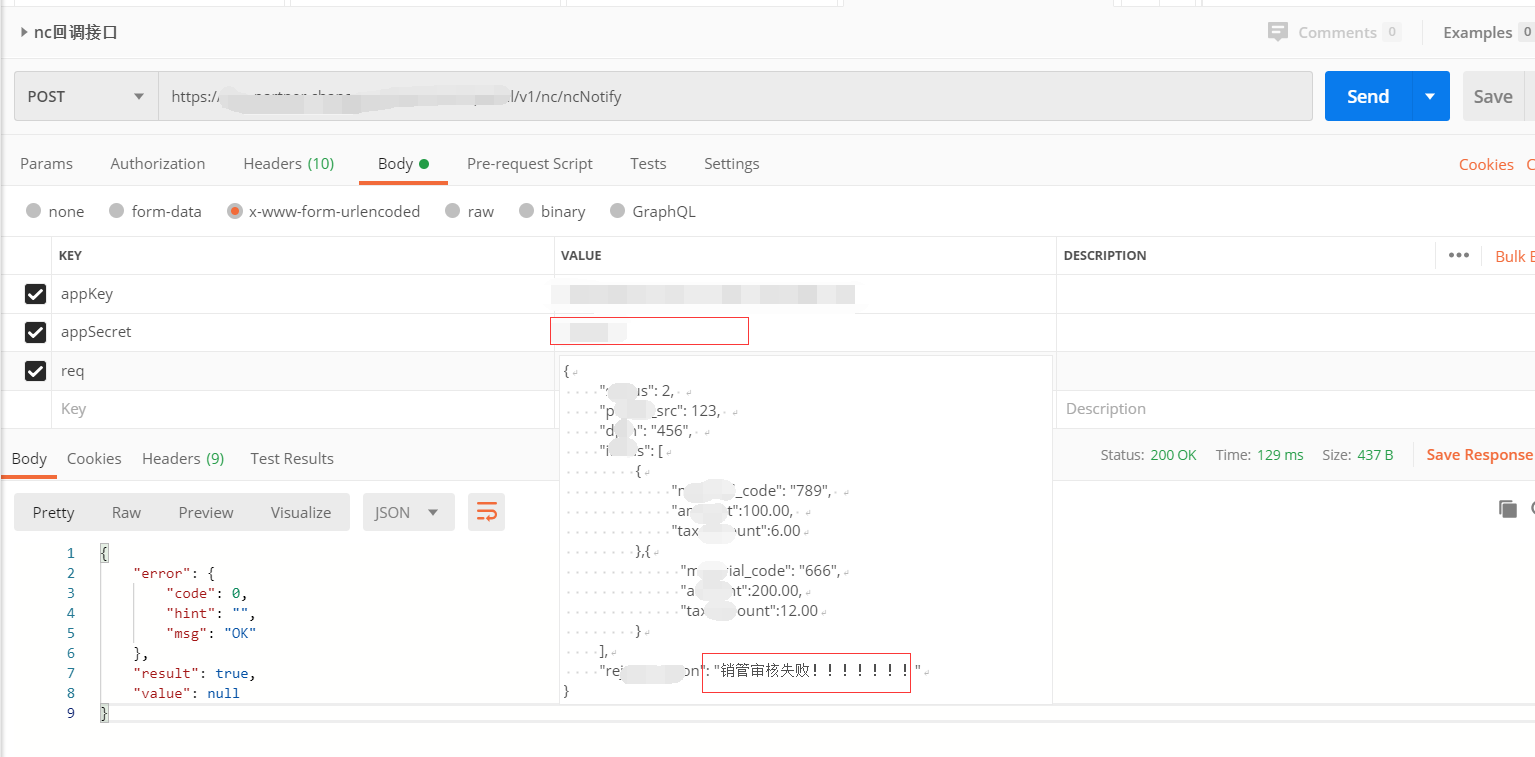Switch response view to Raw
Viewport: 1535px width, 757px height.
126,512
